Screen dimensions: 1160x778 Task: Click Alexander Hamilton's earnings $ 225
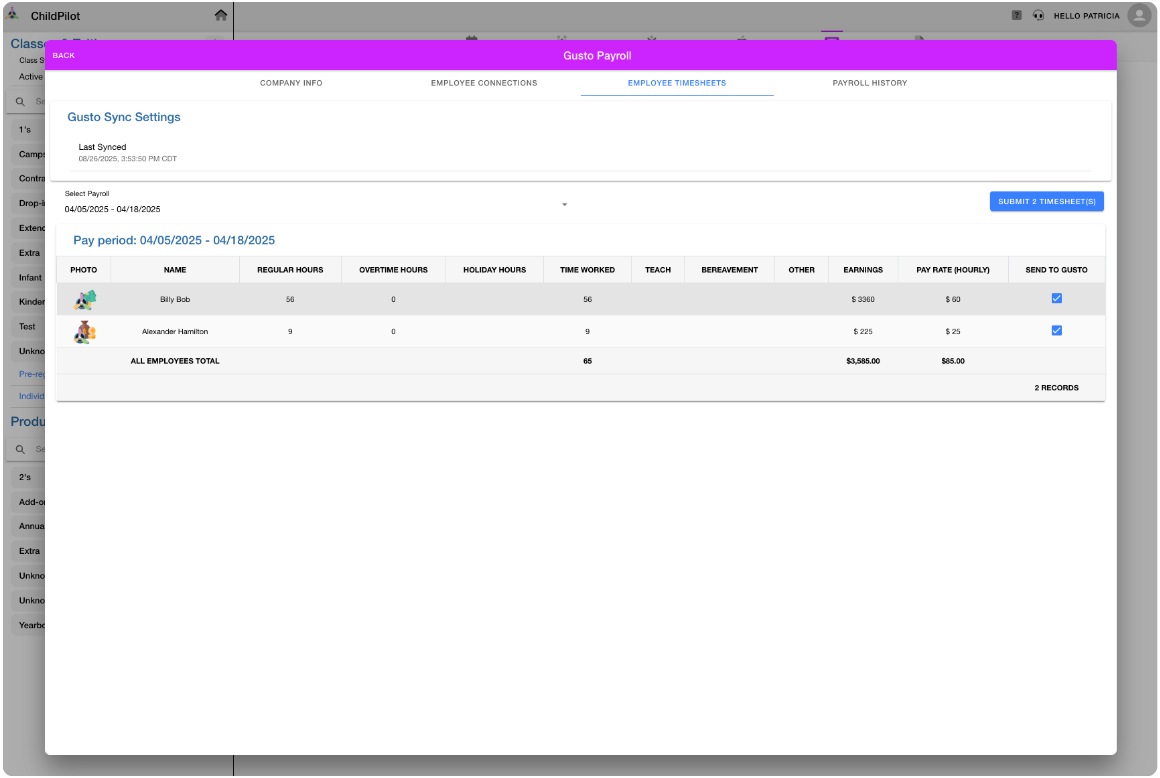[x=863, y=331]
